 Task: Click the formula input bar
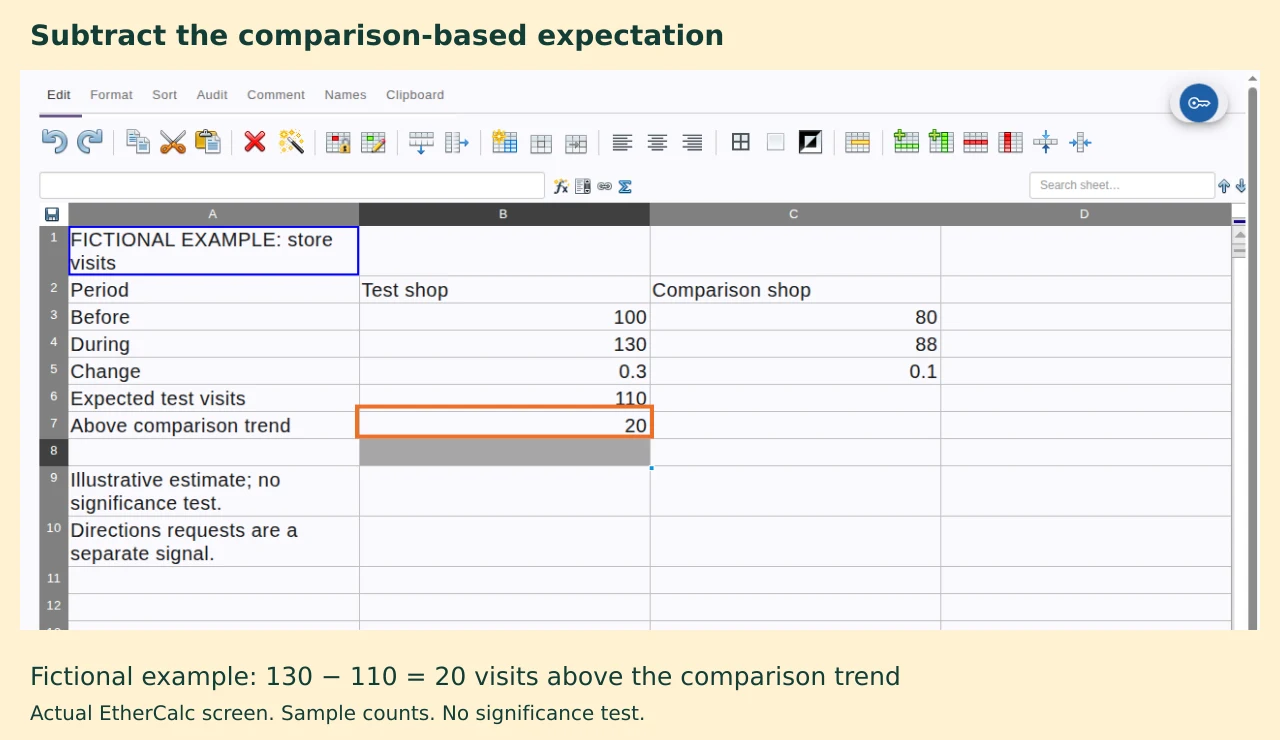(292, 186)
